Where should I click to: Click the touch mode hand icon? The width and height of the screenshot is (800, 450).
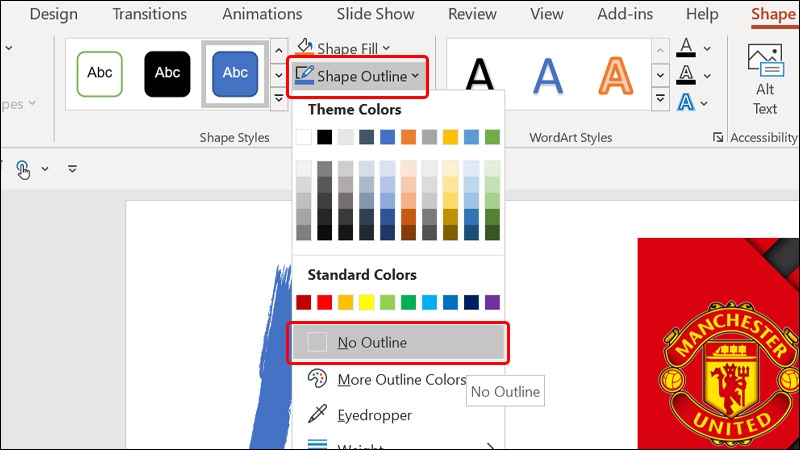click(23, 169)
